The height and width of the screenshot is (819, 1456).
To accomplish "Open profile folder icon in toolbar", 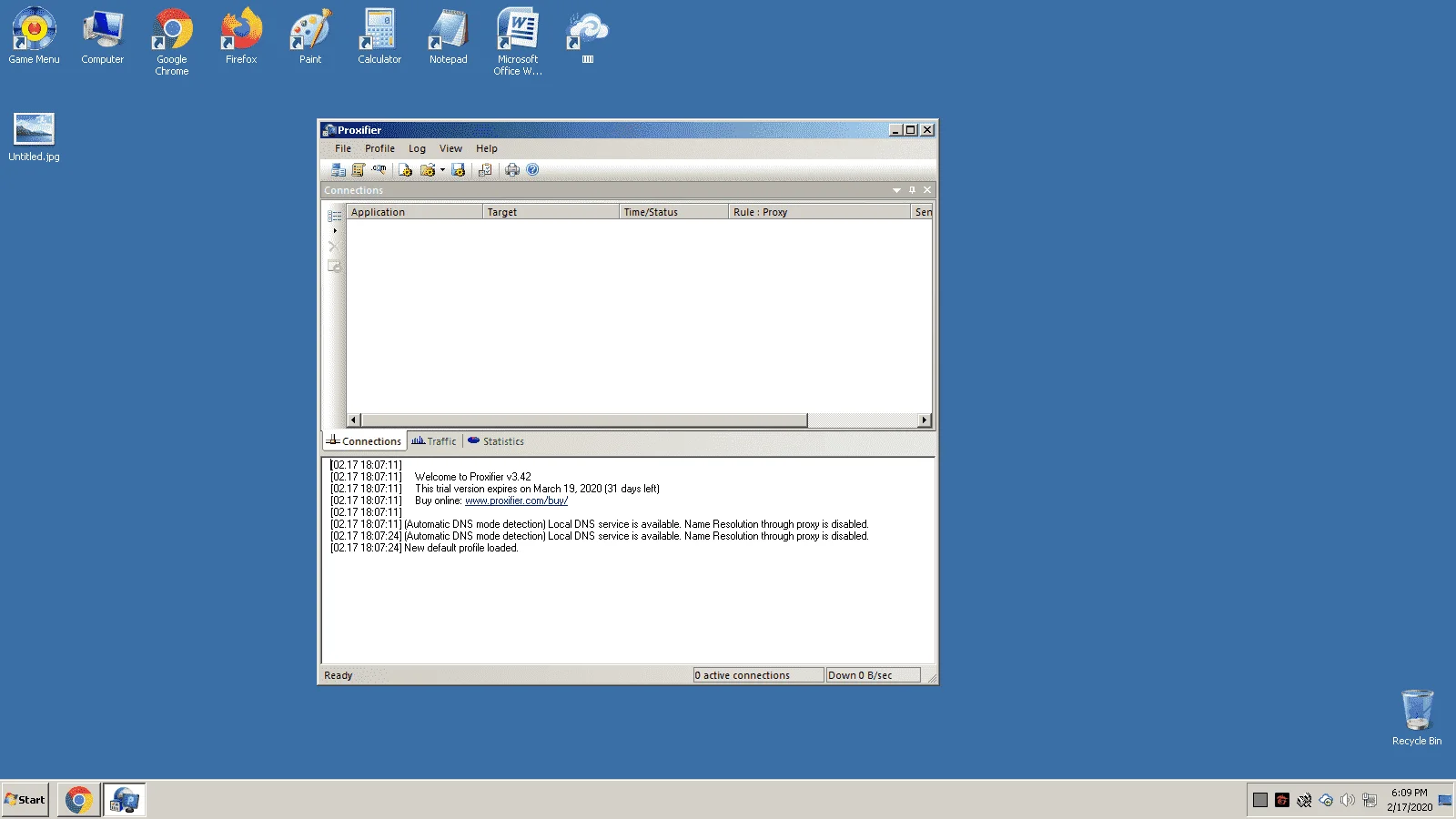I will pyautogui.click(x=427, y=170).
